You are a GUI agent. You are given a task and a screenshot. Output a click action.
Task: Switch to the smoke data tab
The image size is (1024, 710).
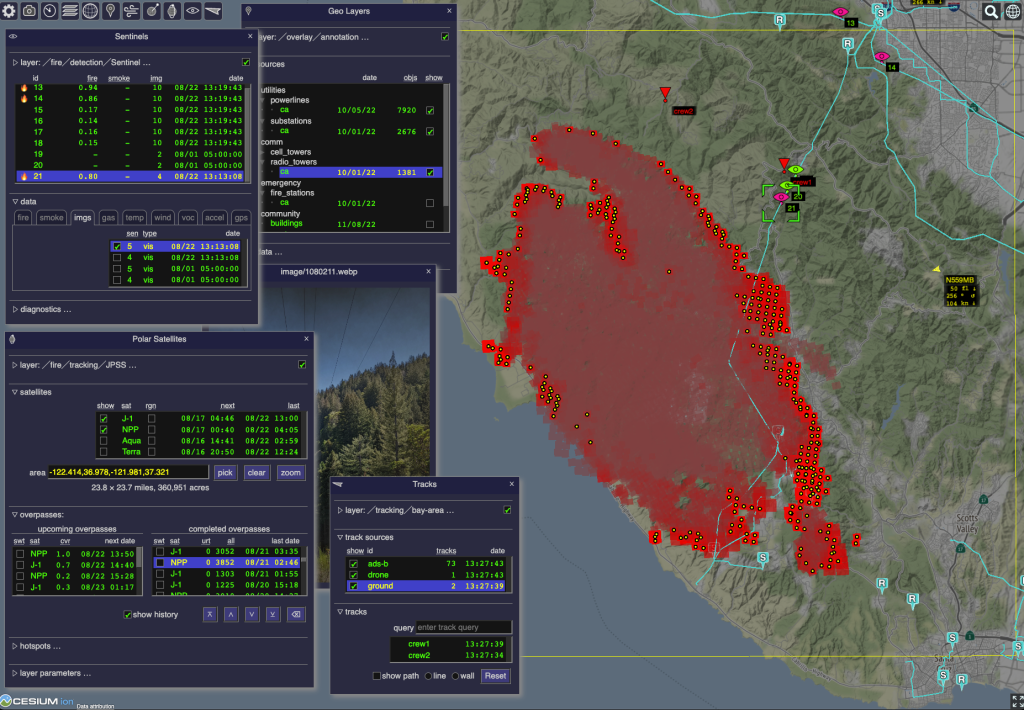click(x=51, y=218)
